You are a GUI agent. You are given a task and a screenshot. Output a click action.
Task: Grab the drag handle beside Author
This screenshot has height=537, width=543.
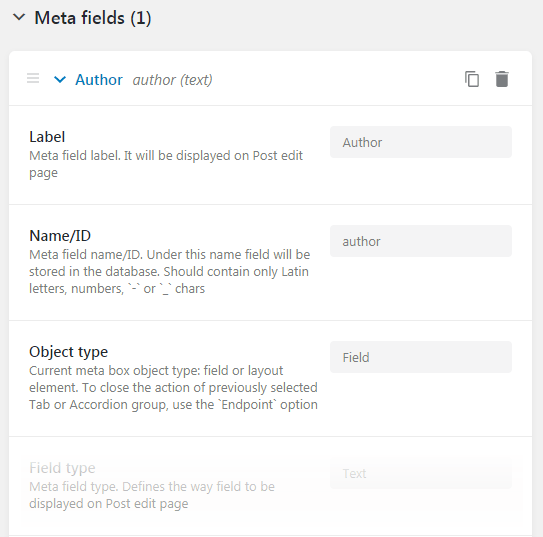[x=33, y=78]
